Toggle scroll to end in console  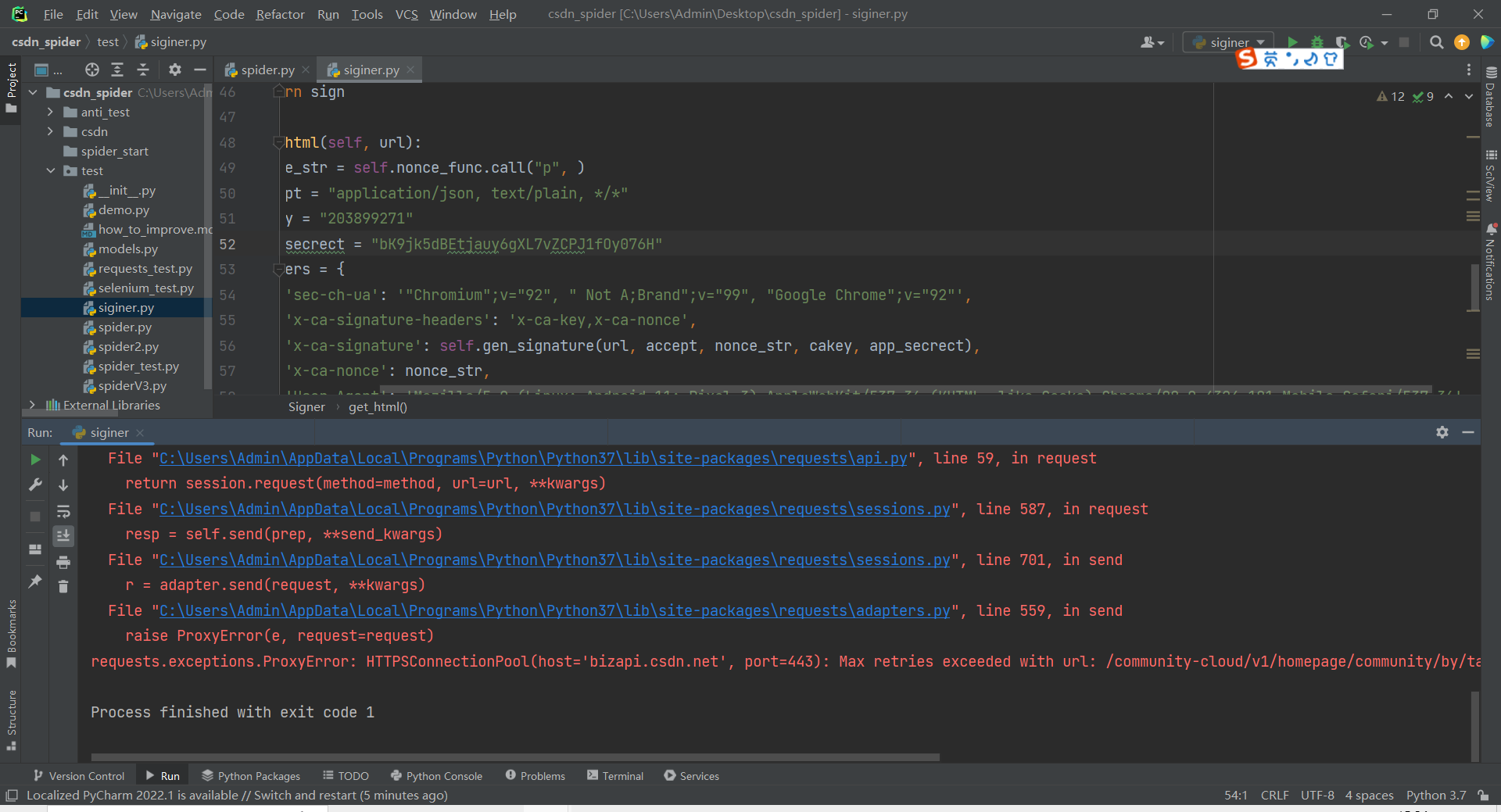point(63,535)
